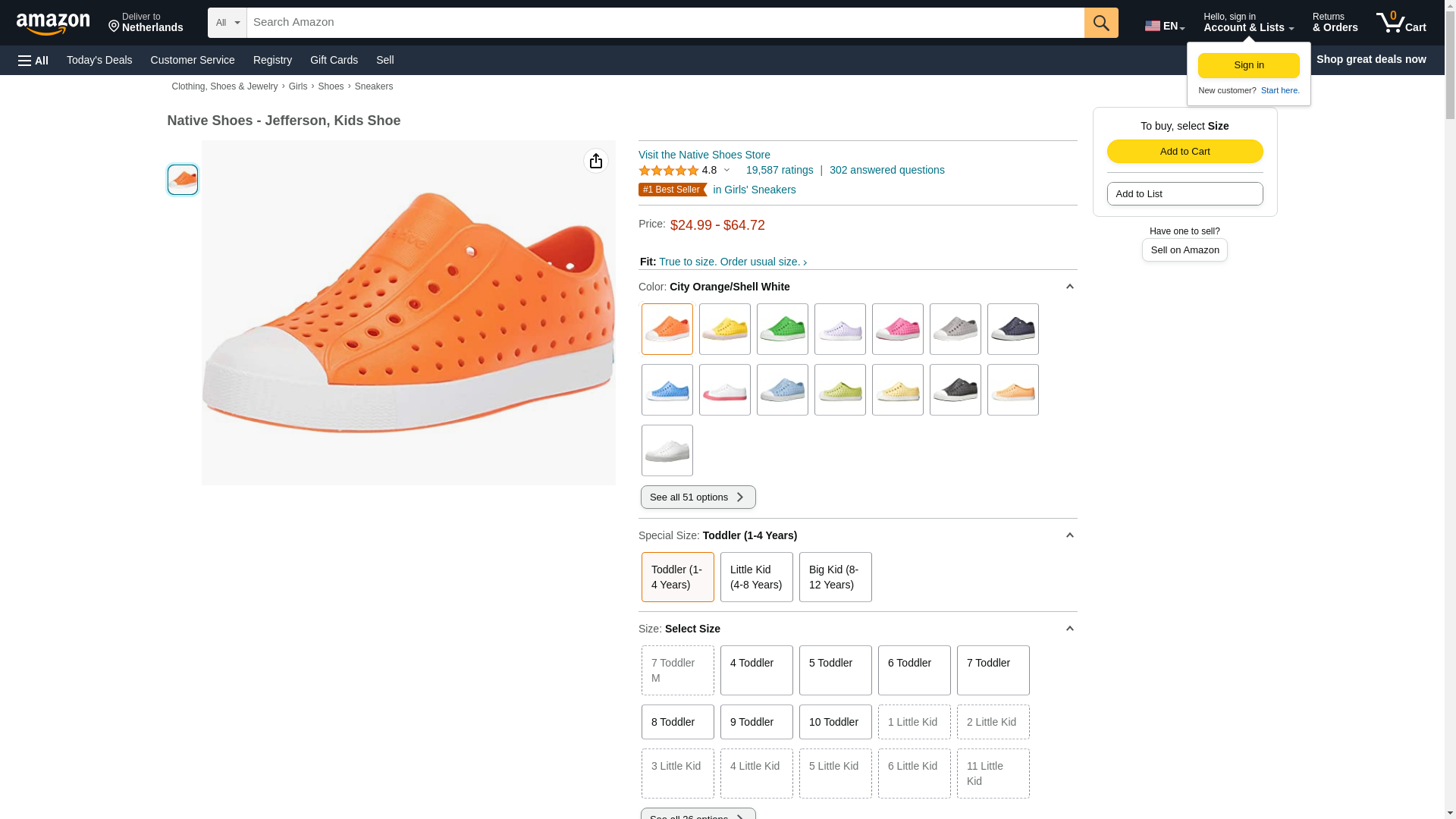Expand See all 51 options

pyautogui.click(x=698, y=497)
